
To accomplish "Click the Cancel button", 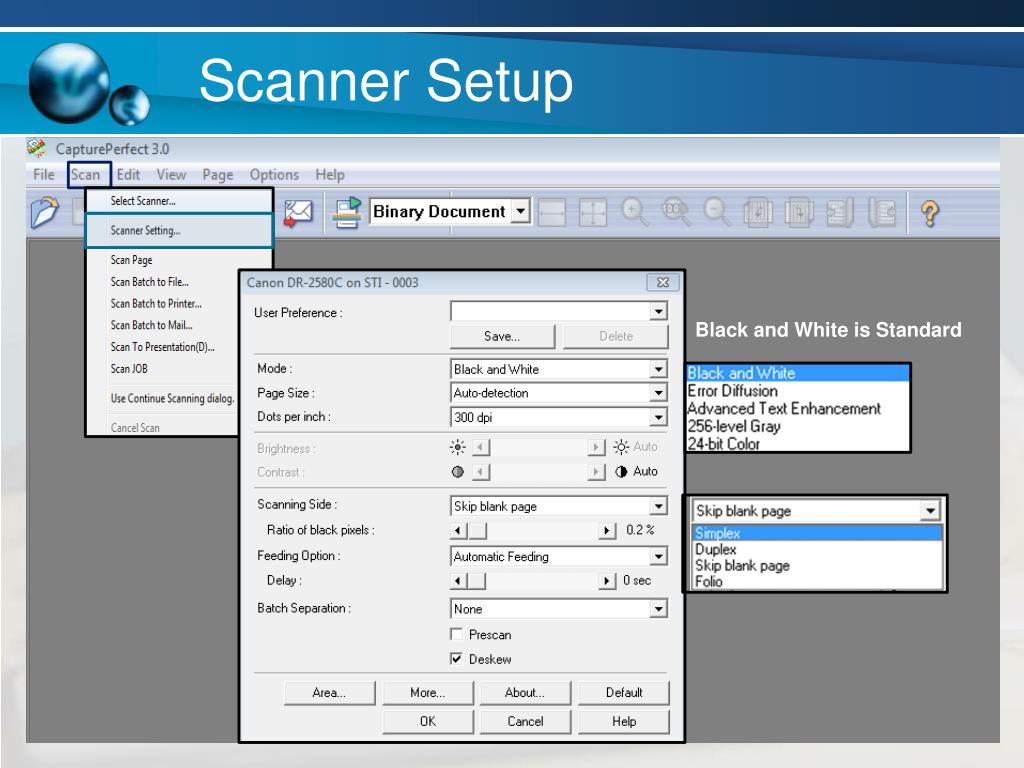I will (x=525, y=722).
